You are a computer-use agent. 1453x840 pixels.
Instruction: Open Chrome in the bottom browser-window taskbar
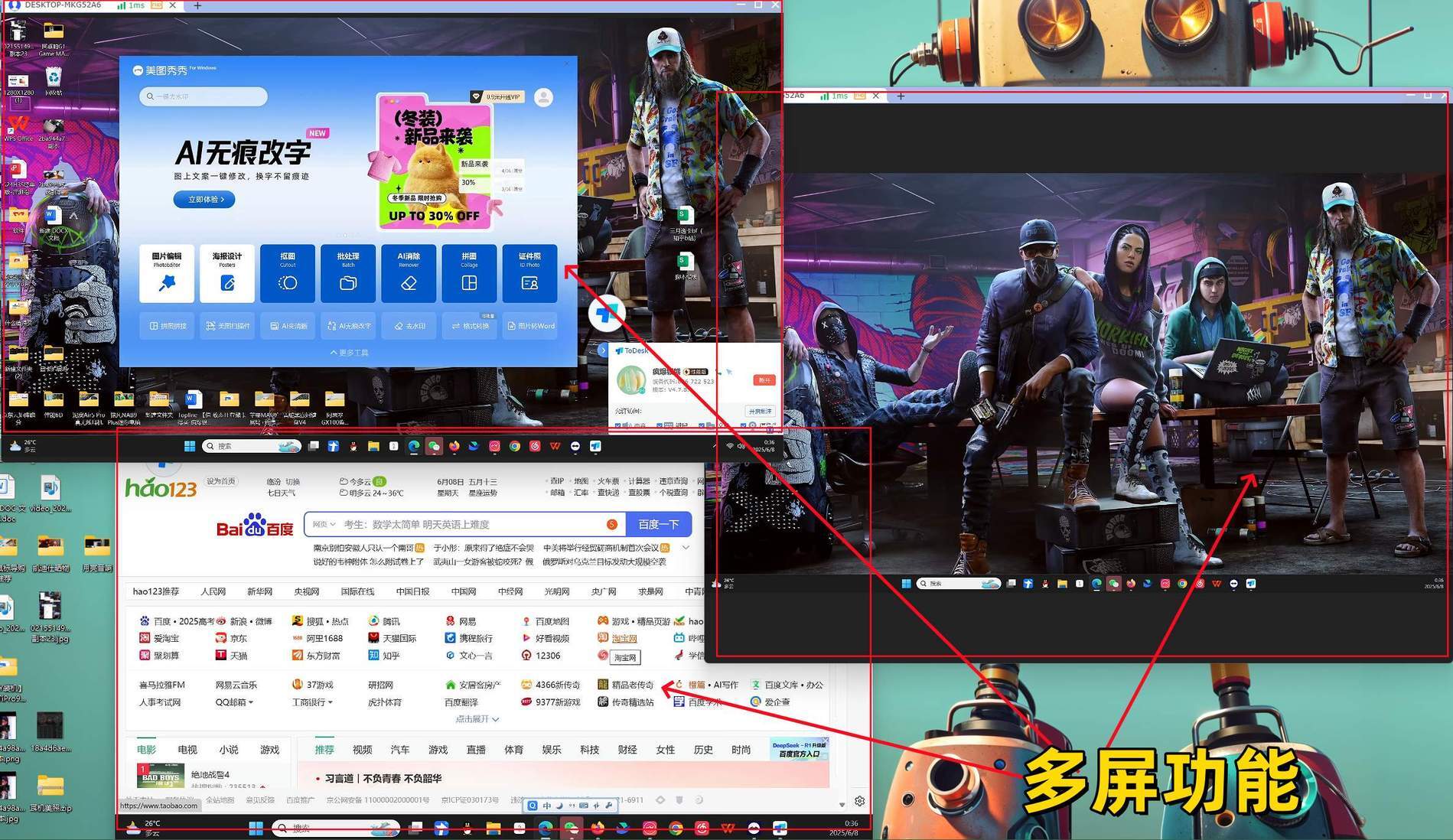[676, 828]
